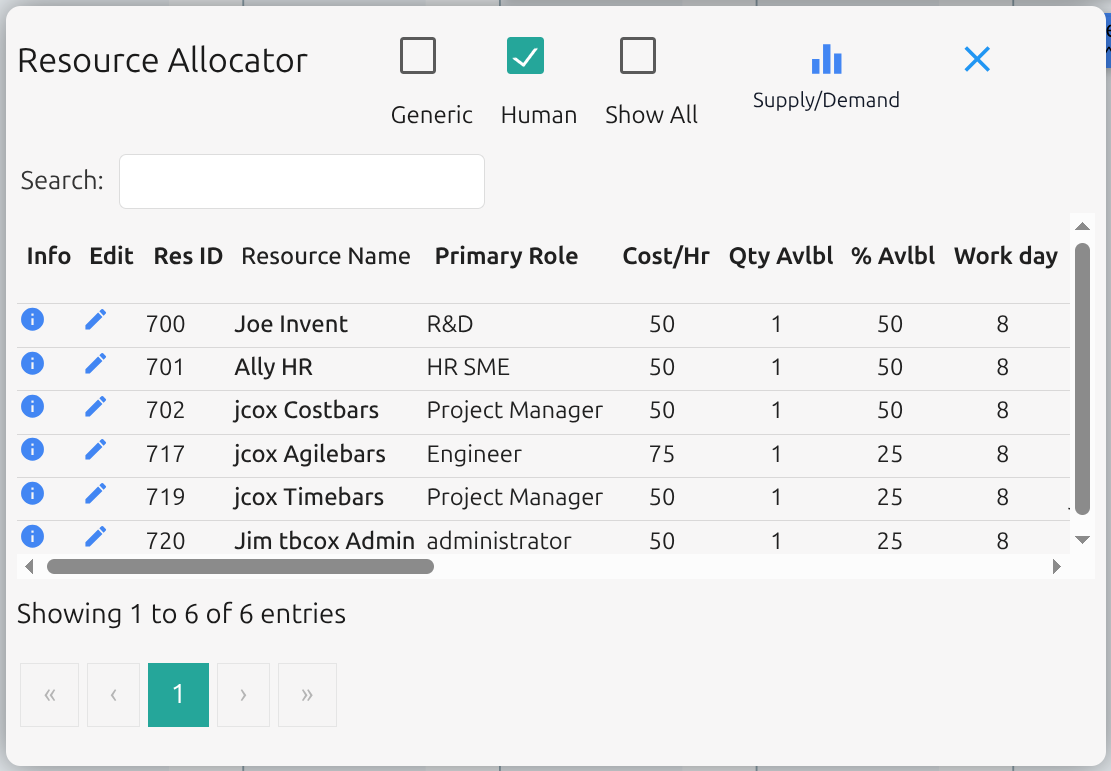Enable the Show All checkbox
This screenshot has height=771, width=1111.
pyautogui.click(x=638, y=56)
